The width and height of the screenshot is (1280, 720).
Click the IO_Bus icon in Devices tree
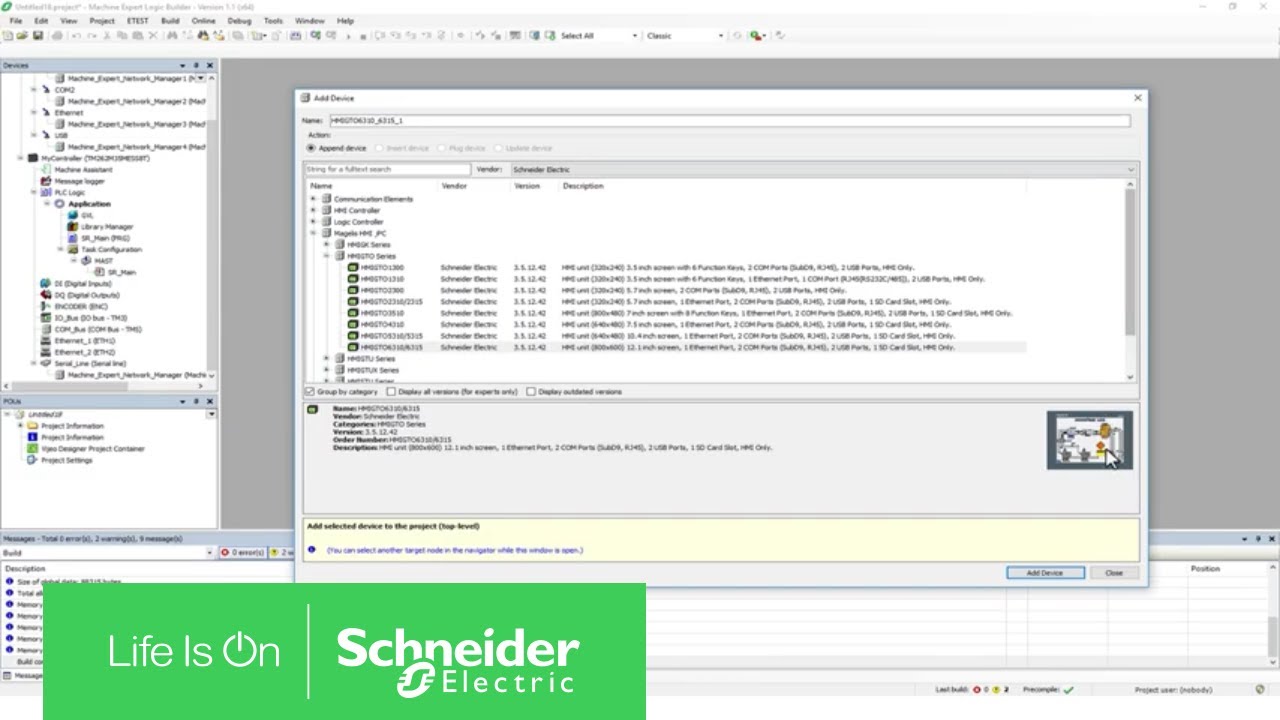(x=46, y=318)
